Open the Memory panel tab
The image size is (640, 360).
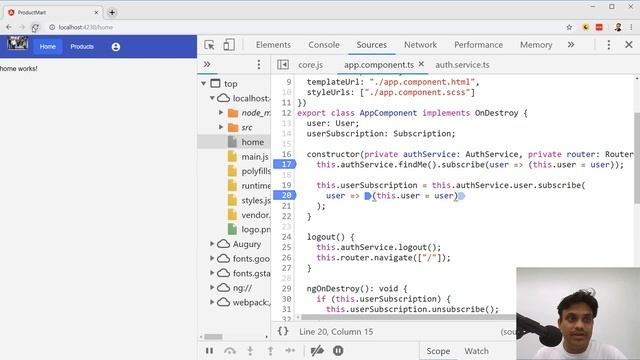[536, 45]
